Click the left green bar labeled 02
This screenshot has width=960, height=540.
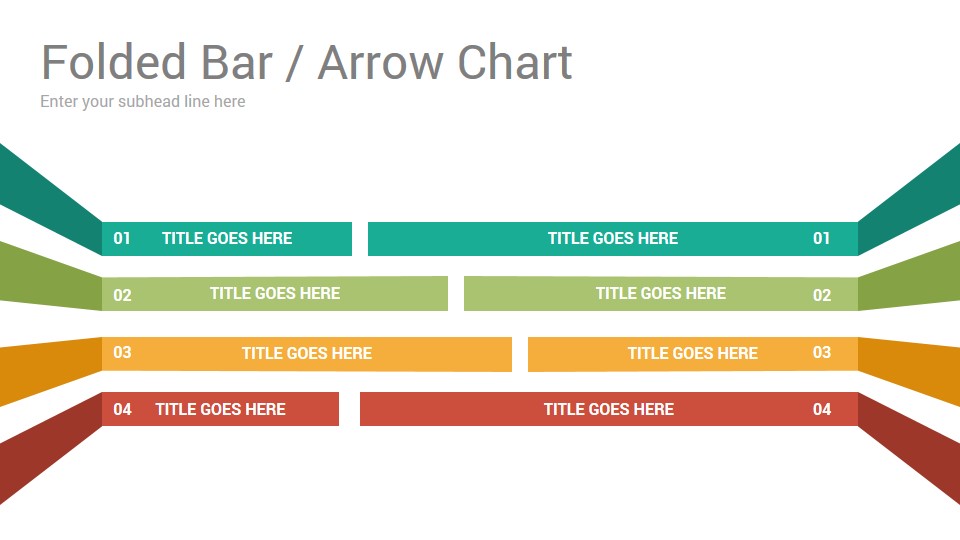tap(274, 294)
